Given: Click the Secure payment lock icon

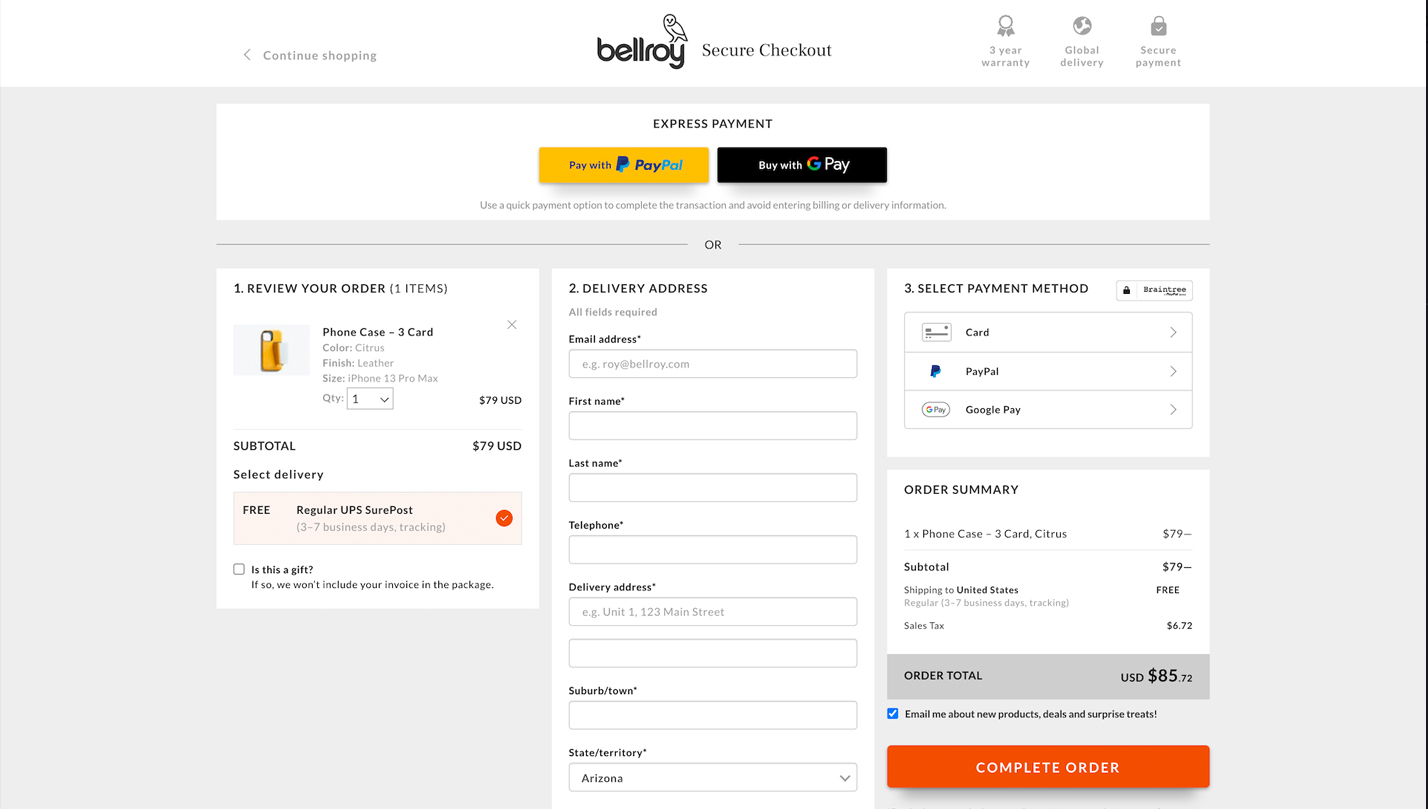Looking at the screenshot, I should [1158, 26].
